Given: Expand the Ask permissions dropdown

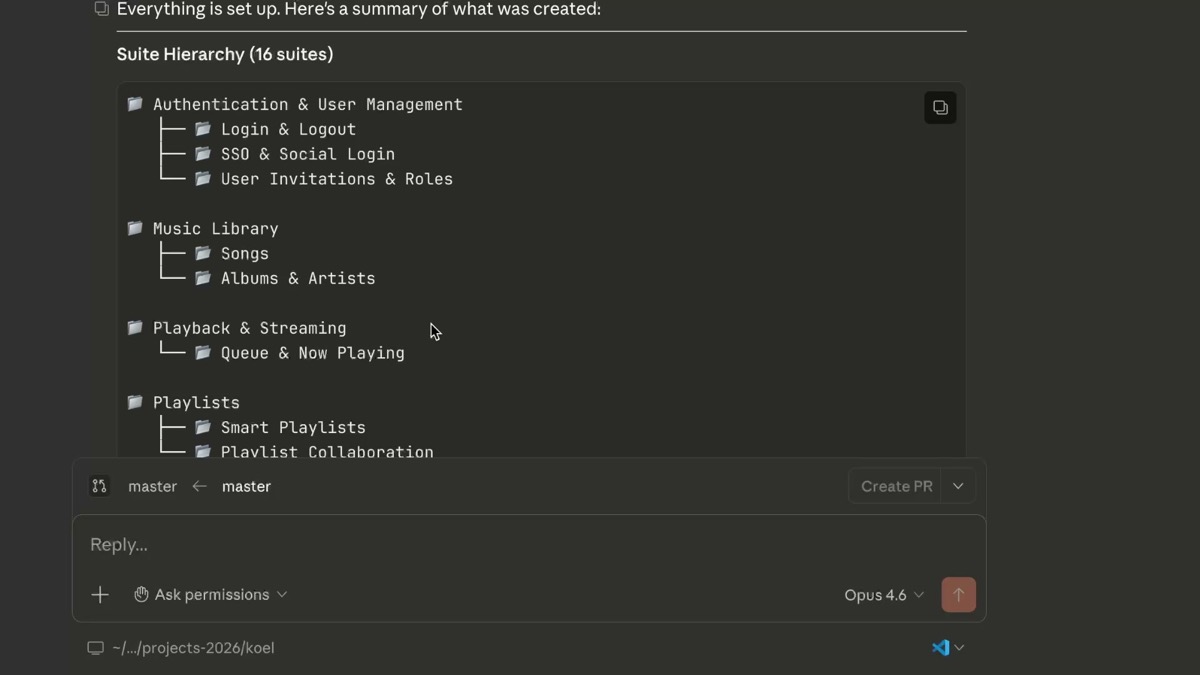Looking at the screenshot, I should click(x=284, y=594).
